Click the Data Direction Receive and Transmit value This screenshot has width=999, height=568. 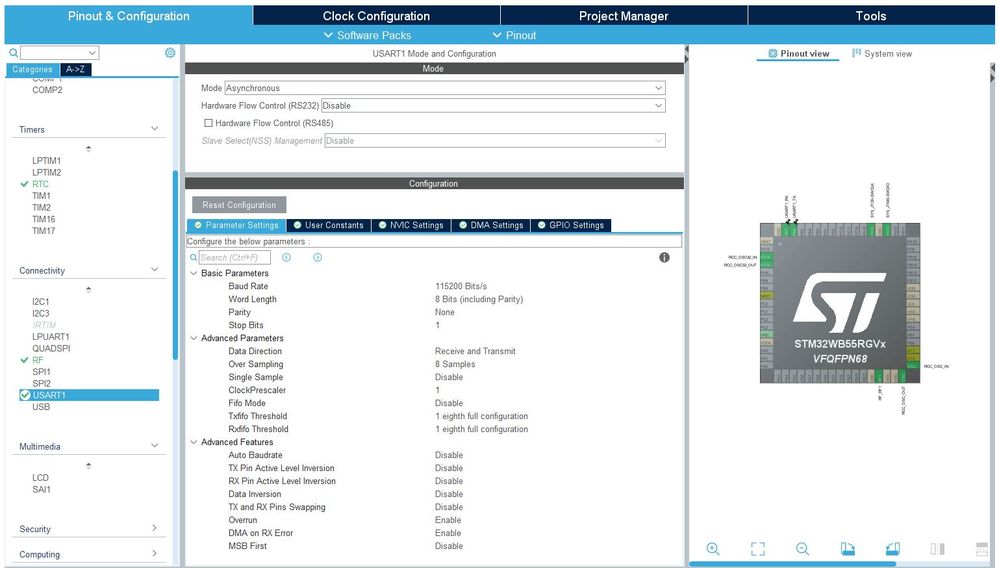tap(475, 351)
